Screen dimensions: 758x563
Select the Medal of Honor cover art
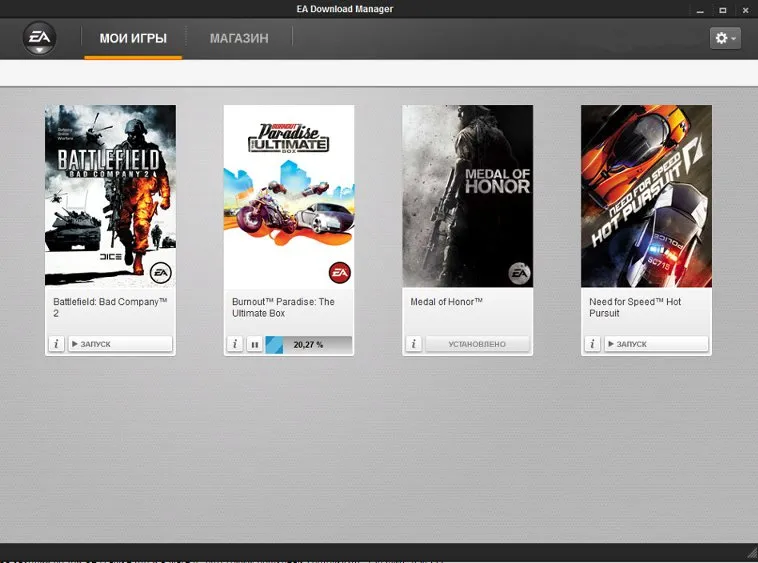(x=467, y=196)
